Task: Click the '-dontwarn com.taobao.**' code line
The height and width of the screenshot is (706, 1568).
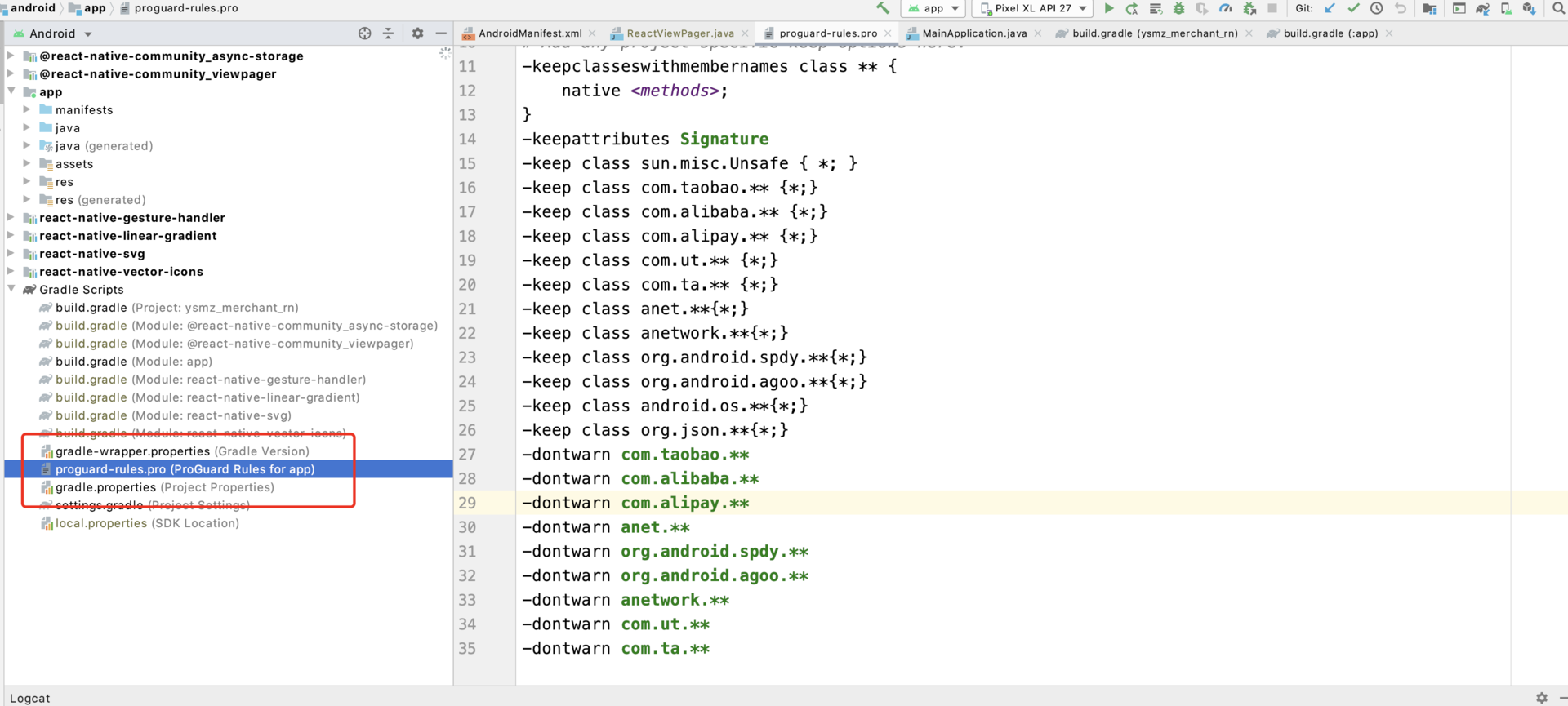Action: [635, 455]
